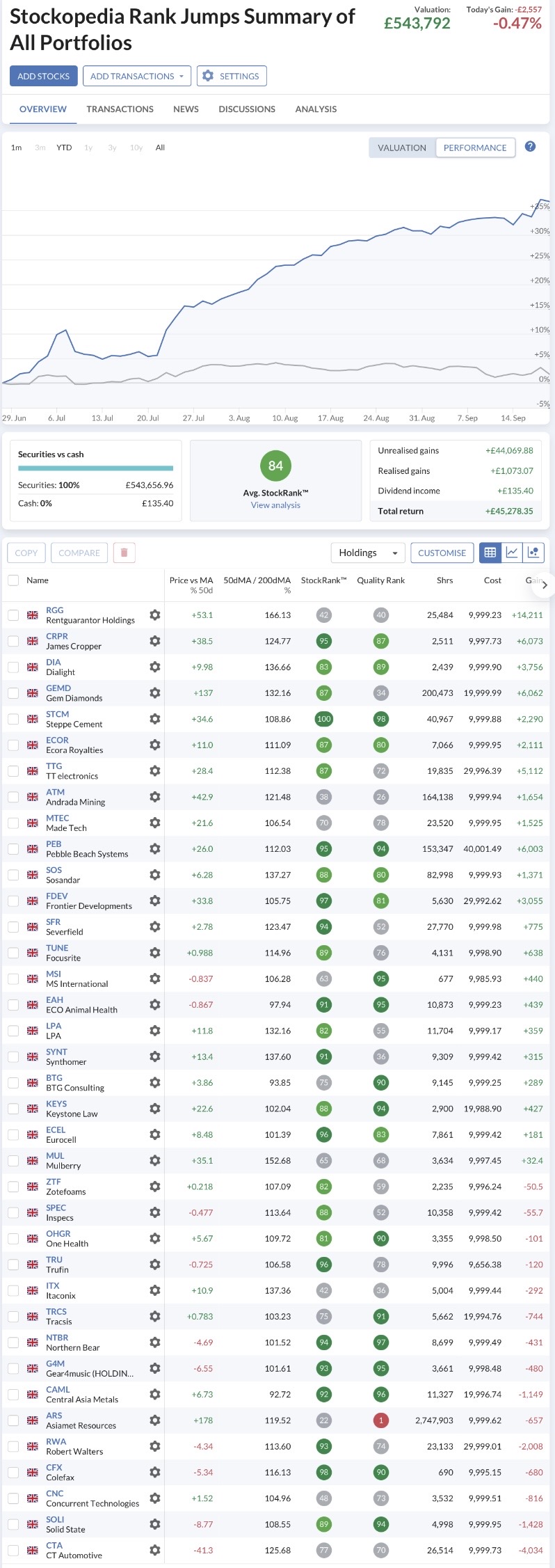This screenshot has width=555, height=1568.
Task: Tick the checkbox for James Cropper
Action: 13,641
